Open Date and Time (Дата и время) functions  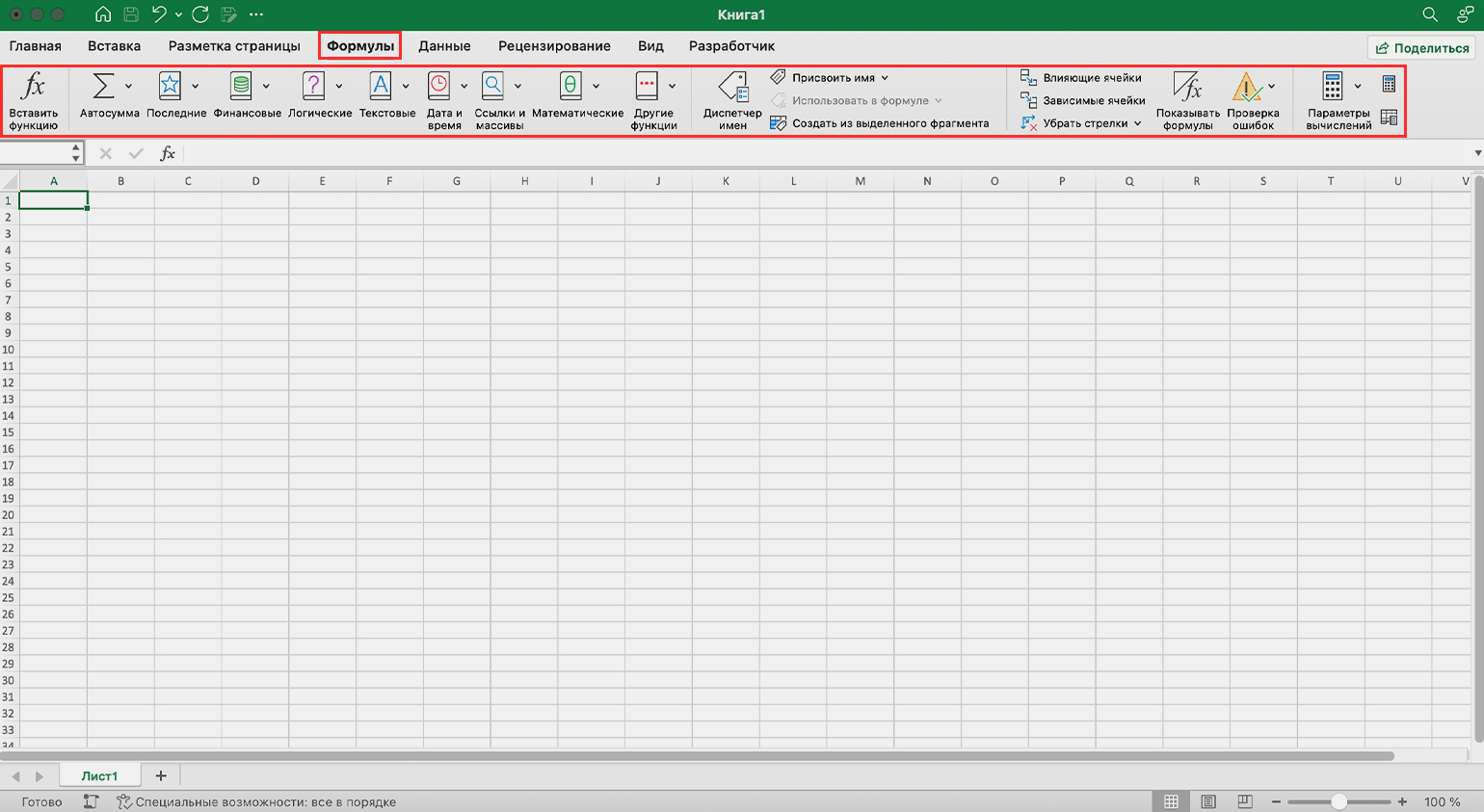[x=439, y=87]
